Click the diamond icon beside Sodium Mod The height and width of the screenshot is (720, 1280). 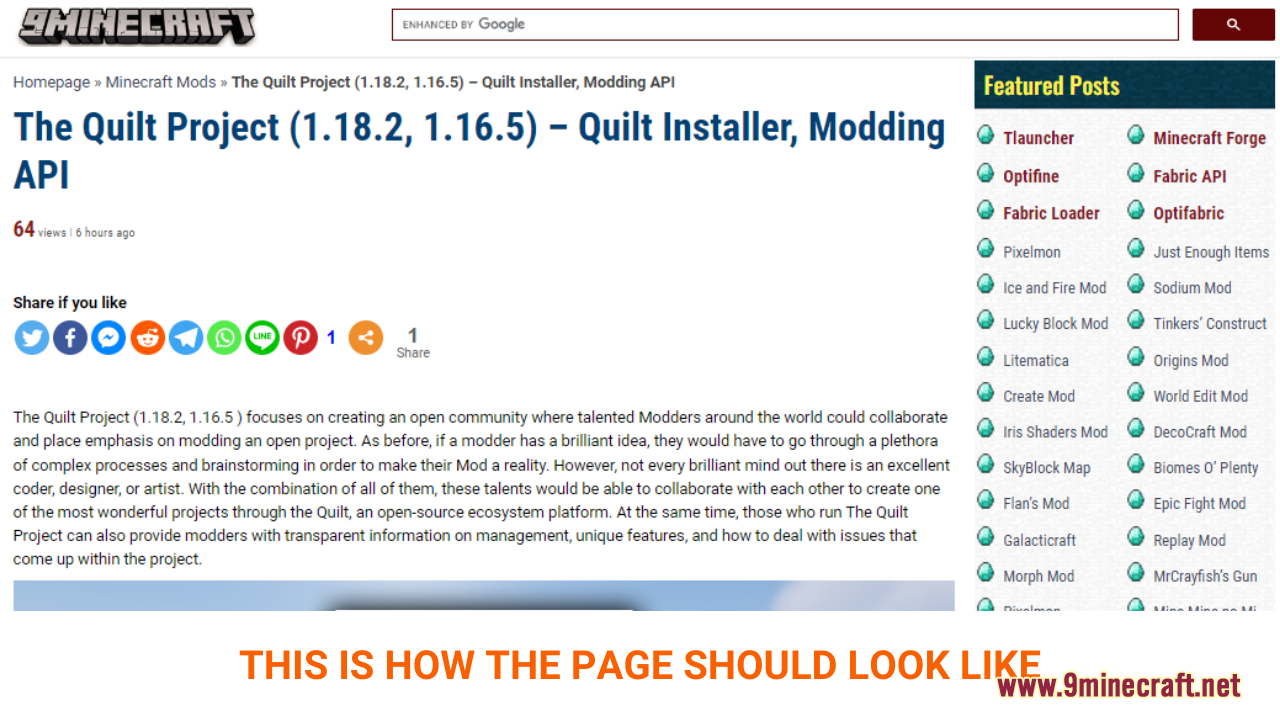(1136, 285)
